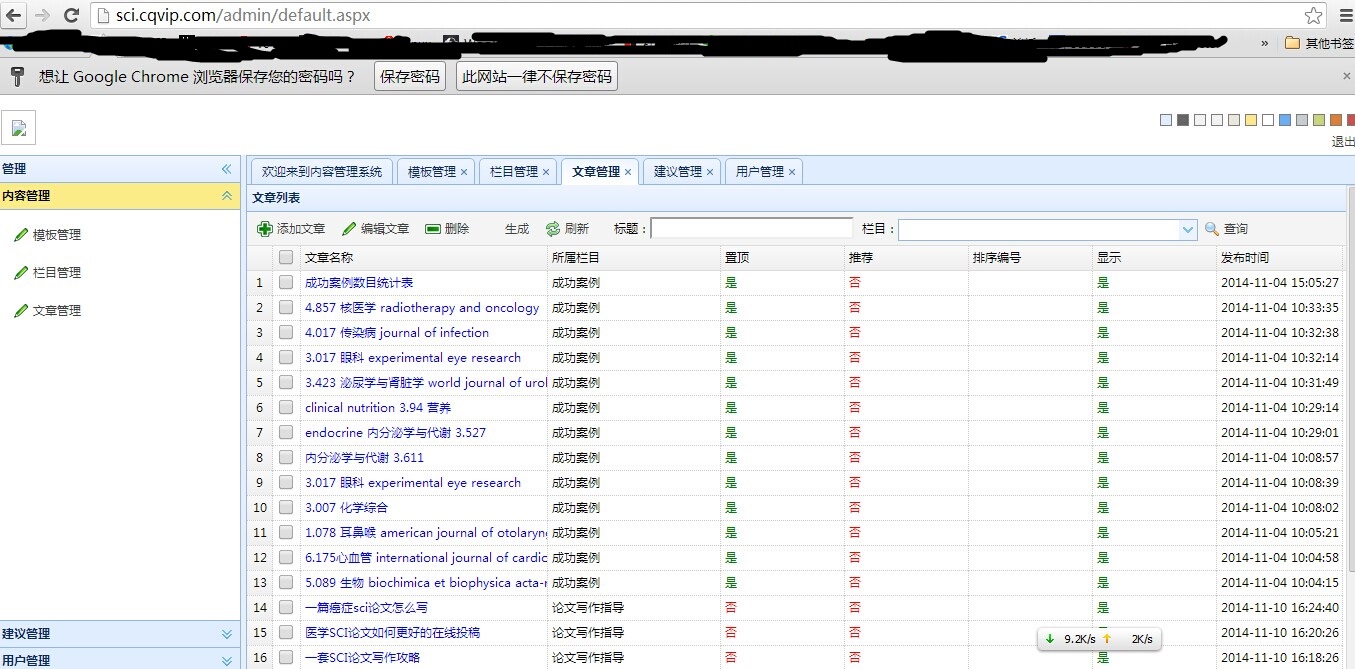The image size is (1355, 669).
Task: Check the box for row 一篇癌症sci论文怎么写
Action: (x=286, y=608)
